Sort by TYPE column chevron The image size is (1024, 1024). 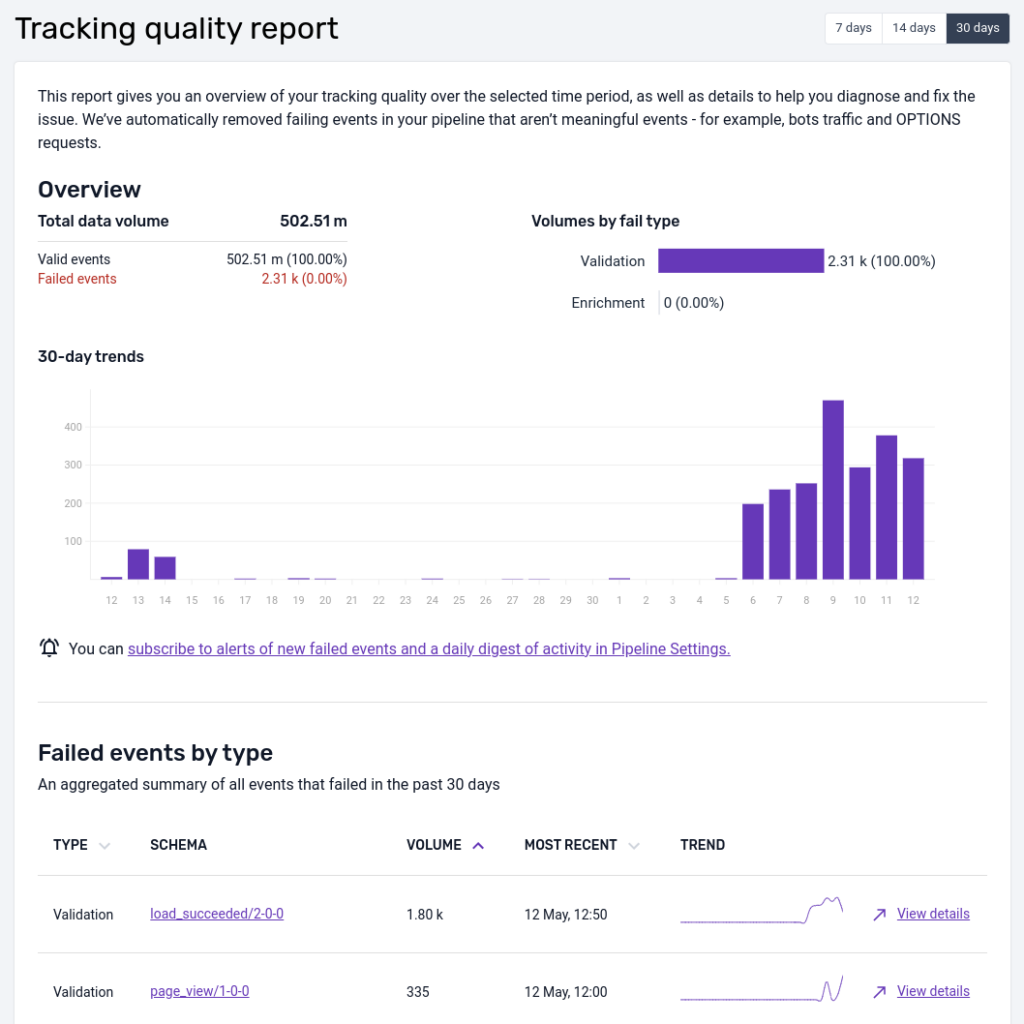[104, 846]
